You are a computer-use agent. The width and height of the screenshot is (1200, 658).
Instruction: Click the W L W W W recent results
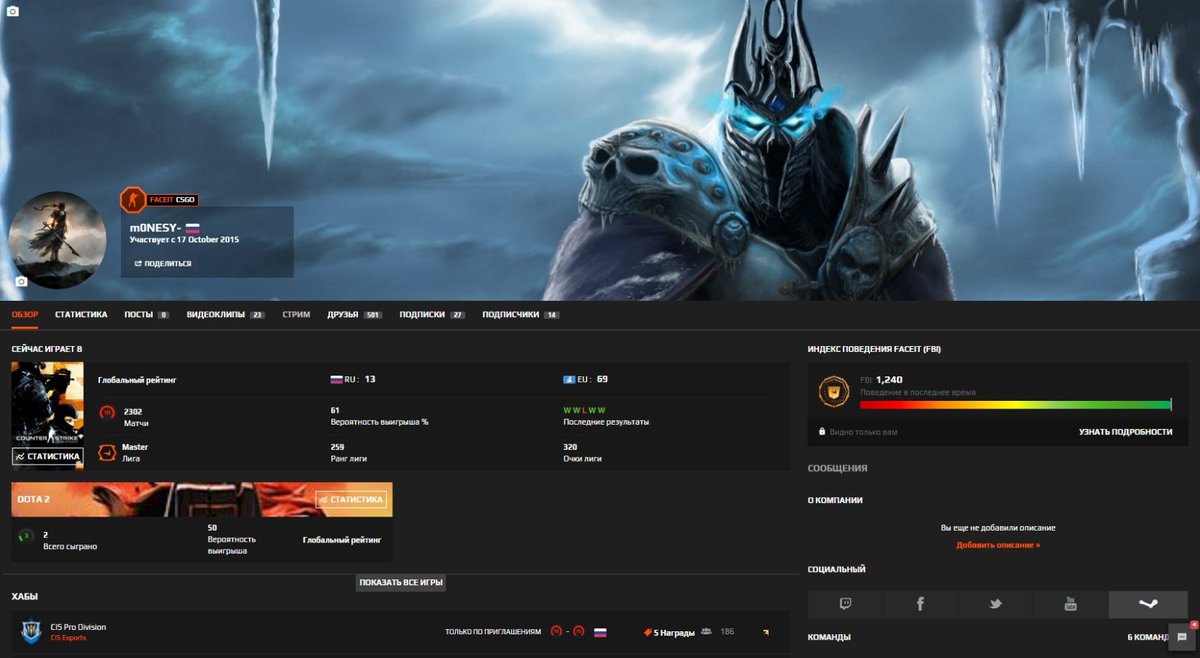point(584,410)
